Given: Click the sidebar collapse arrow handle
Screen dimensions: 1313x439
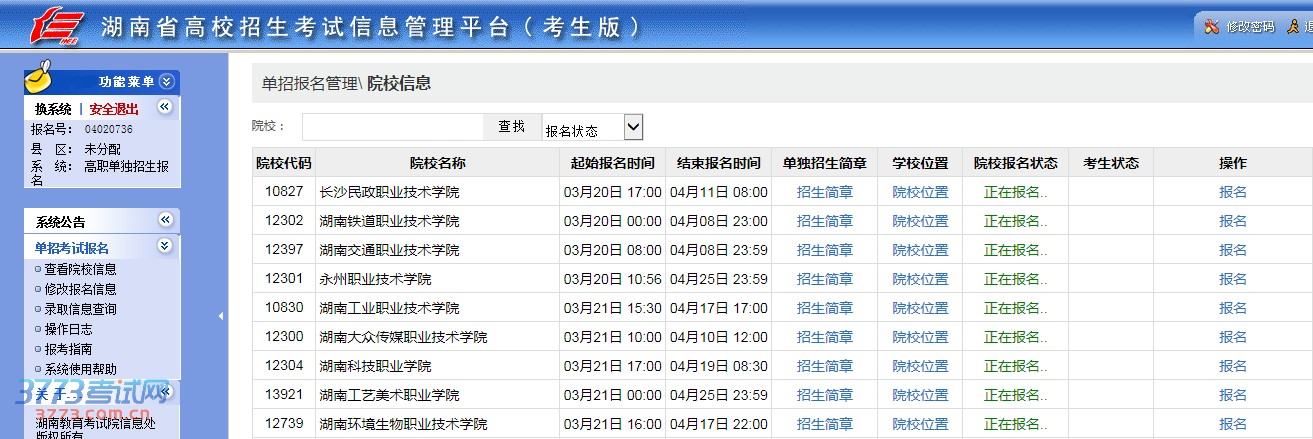Looking at the screenshot, I should pos(220,316).
